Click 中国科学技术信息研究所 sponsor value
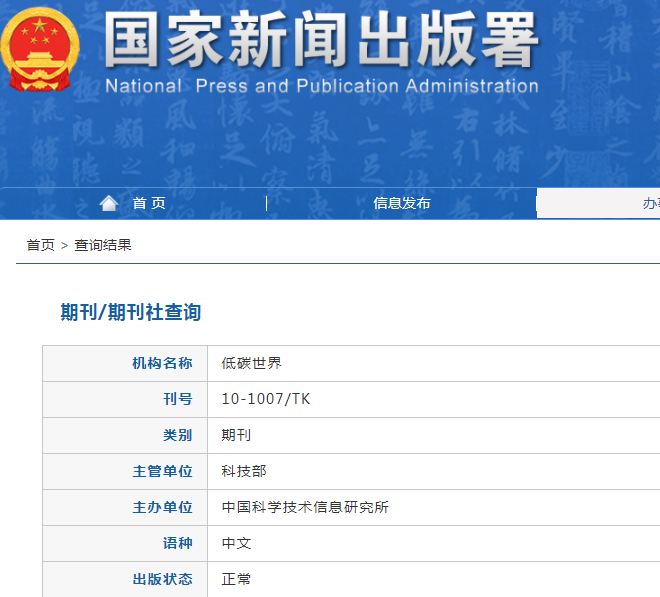The height and width of the screenshot is (597, 660). [305, 507]
